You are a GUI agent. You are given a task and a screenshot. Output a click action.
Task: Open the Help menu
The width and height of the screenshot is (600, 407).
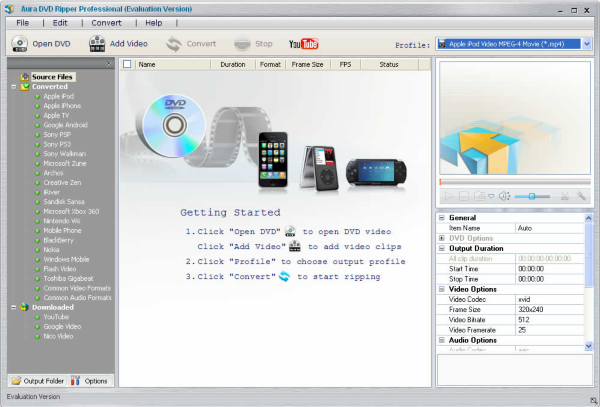coord(153,22)
